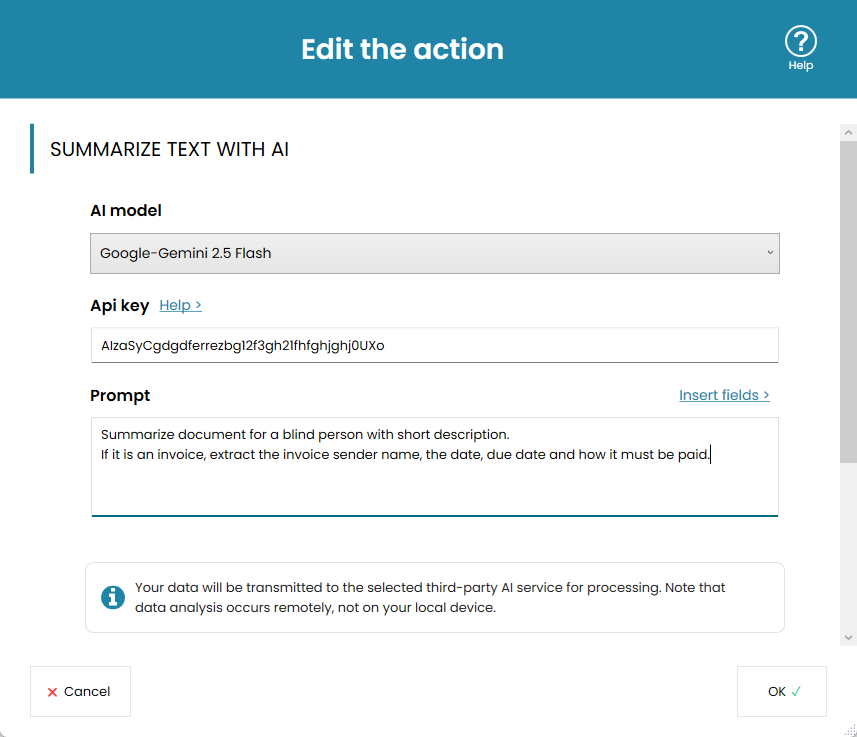Click the green checkmark icon inside OK
The width and height of the screenshot is (857, 737).
pos(795,691)
